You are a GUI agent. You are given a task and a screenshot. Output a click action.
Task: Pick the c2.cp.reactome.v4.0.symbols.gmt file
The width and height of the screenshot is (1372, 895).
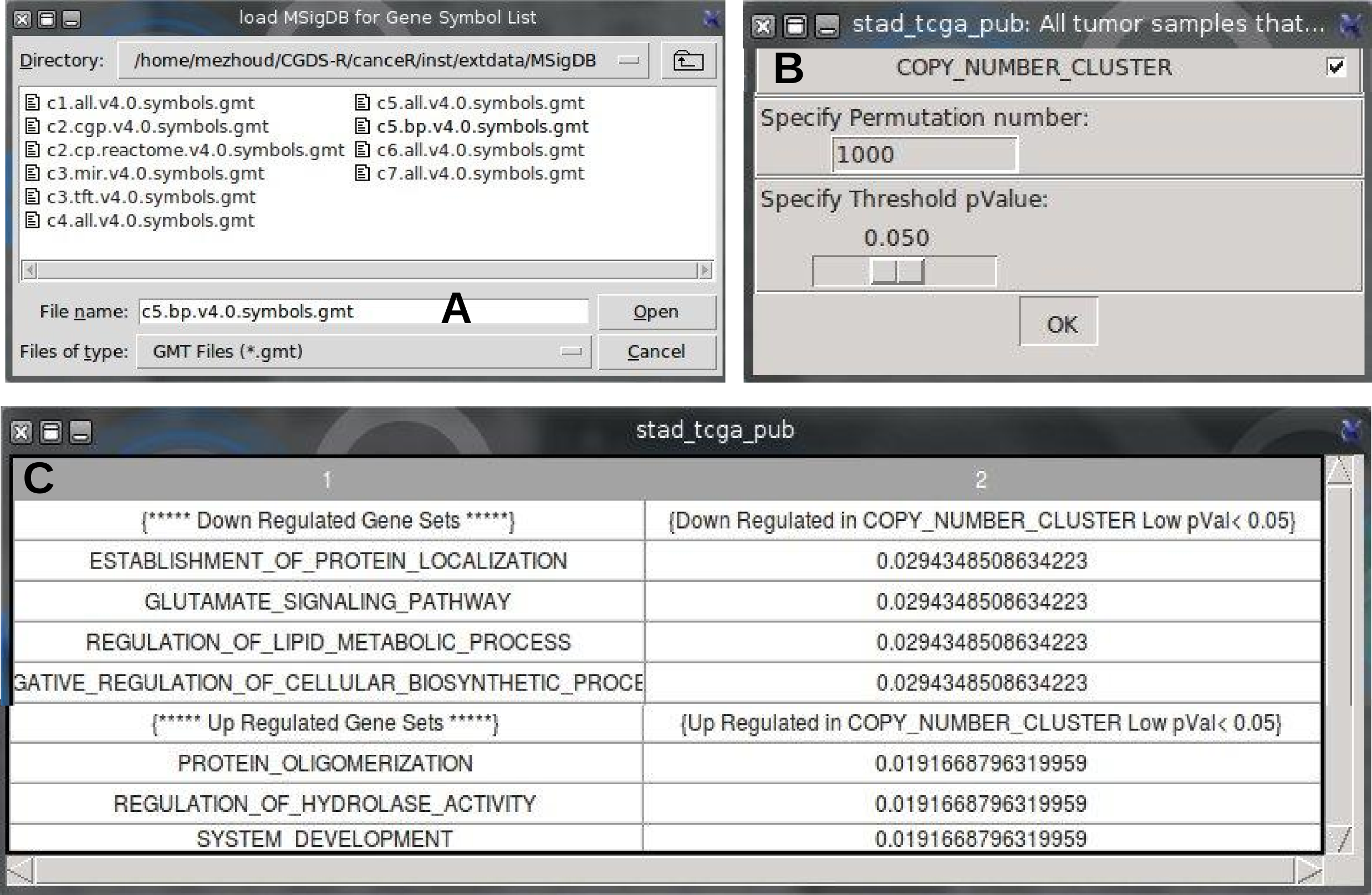coord(195,150)
